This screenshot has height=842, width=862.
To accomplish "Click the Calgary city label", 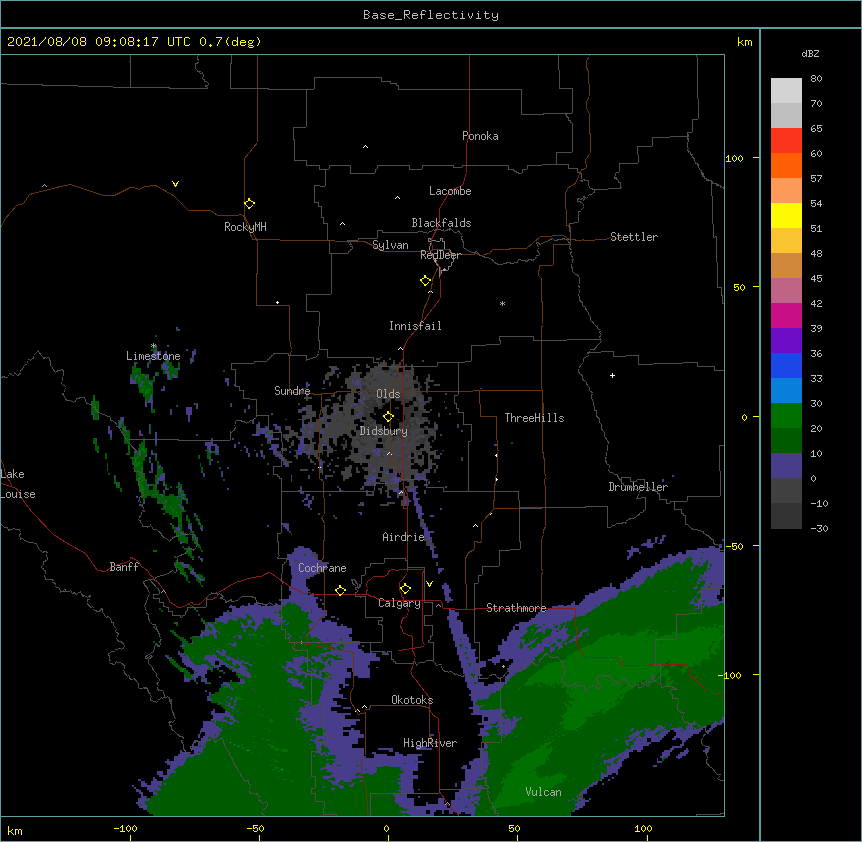I will (400, 603).
